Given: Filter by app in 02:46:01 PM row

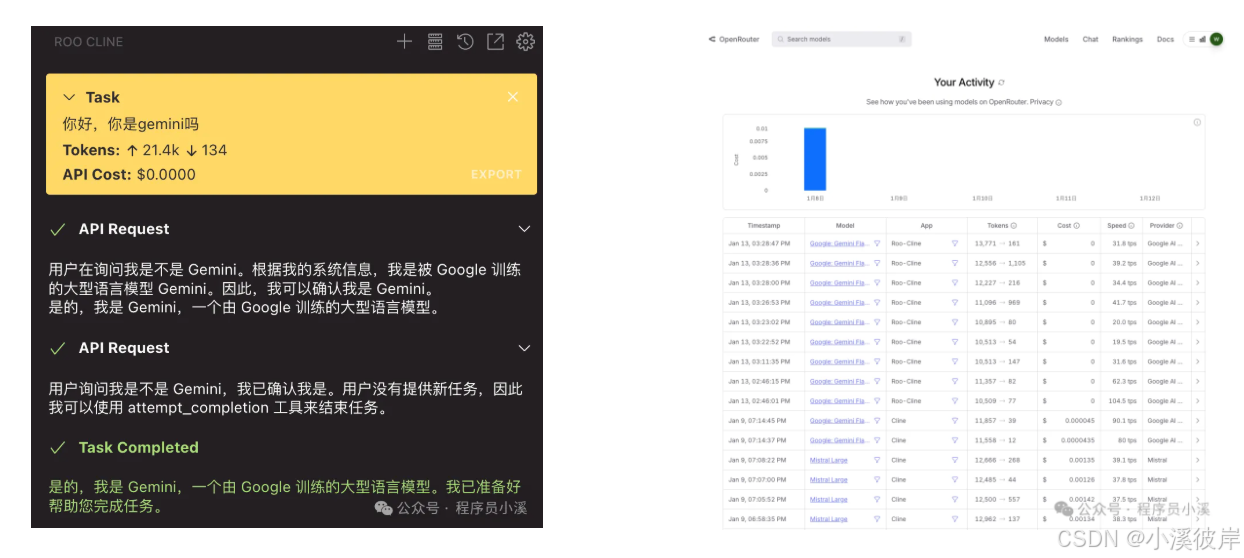Looking at the screenshot, I should (954, 401).
